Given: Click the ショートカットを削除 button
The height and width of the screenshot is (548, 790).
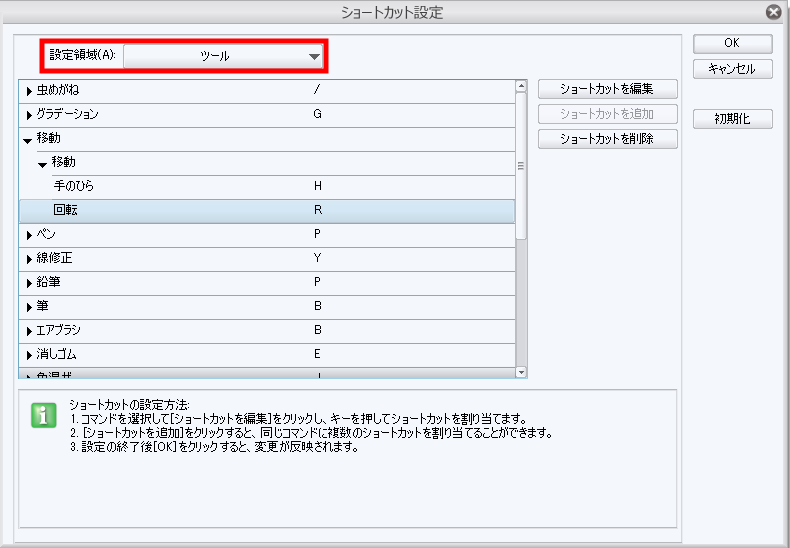Looking at the screenshot, I should 608,139.
